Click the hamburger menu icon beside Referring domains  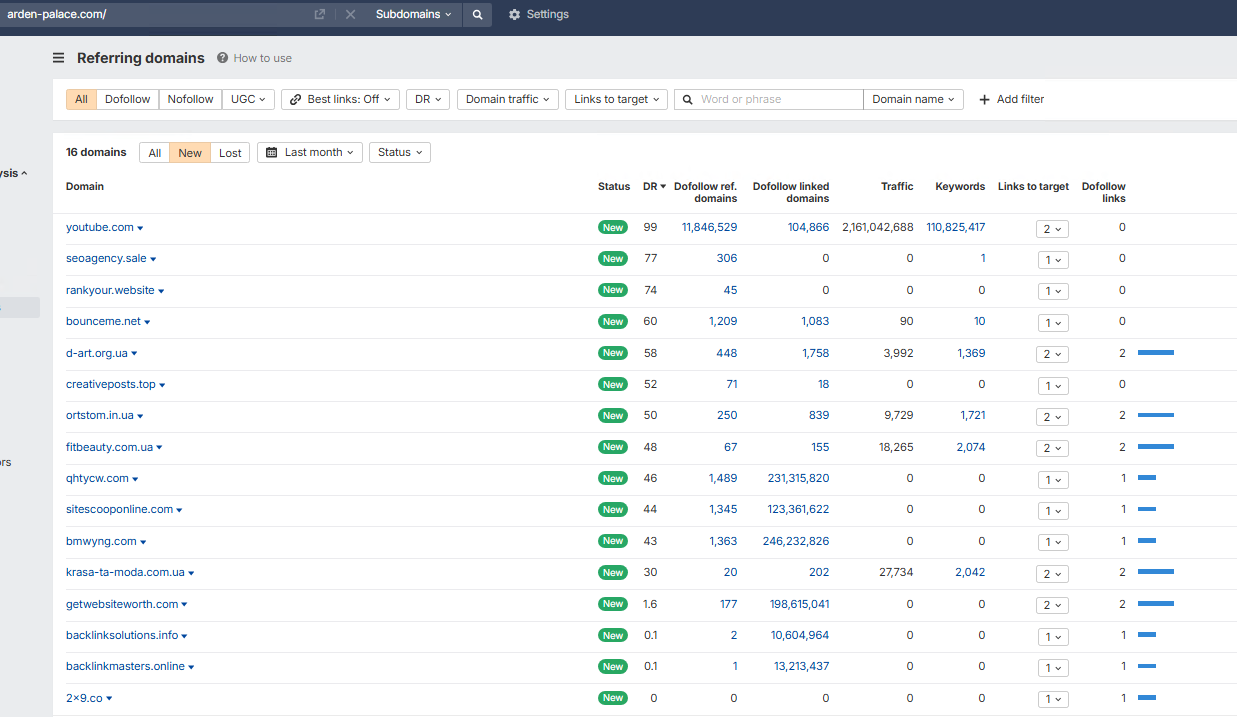click(x=59, y=58)
